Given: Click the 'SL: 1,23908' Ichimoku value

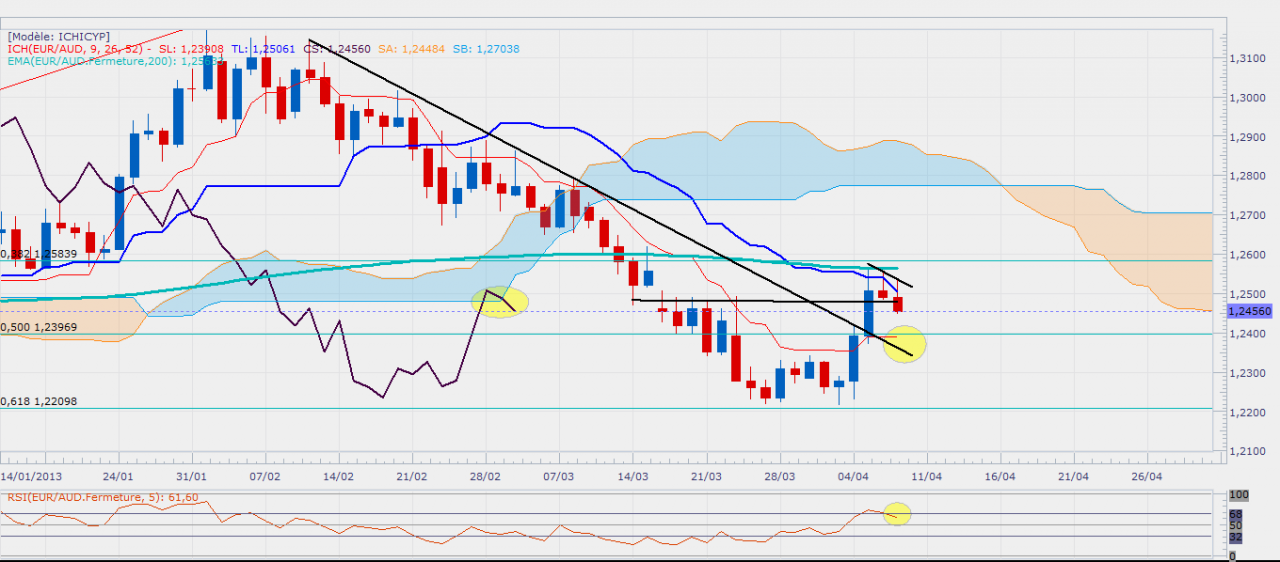Looking at the screenshot, I should point(192,48).
